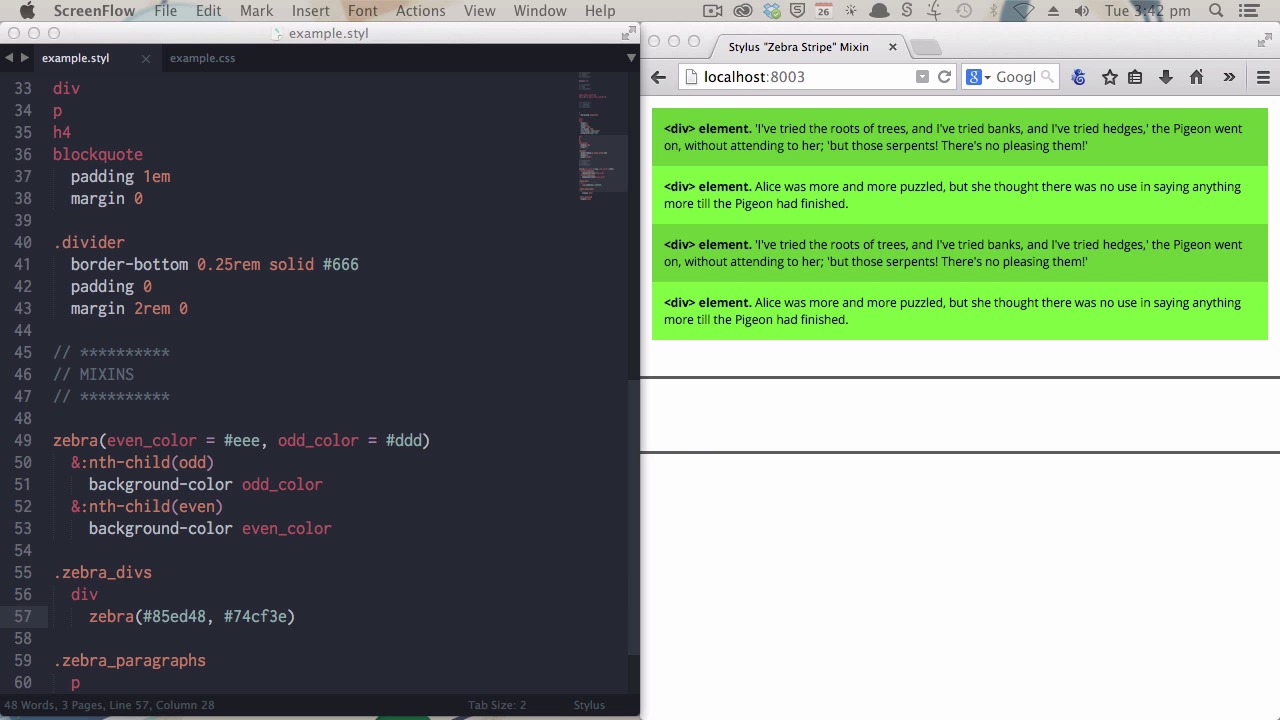
Task: Open Notification Center list icon
Action: click(1248, 11)
